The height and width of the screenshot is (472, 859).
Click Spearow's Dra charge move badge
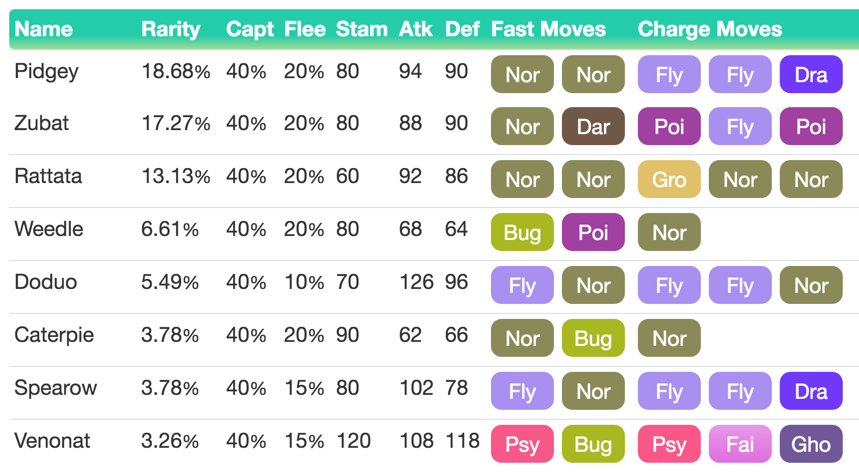pos(811,391)
